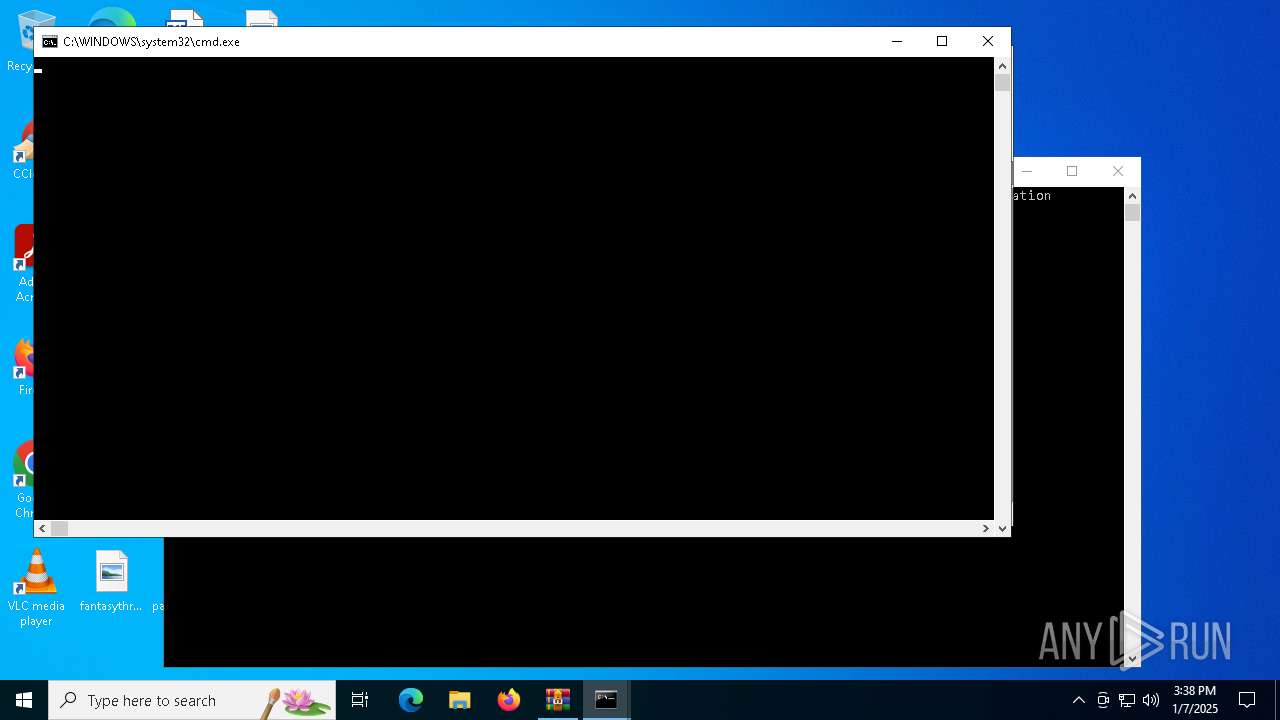Viewport: 1280px width, 720px height.
Task: Click the meet now tray icon
Action: click(x=1103, y=700)
